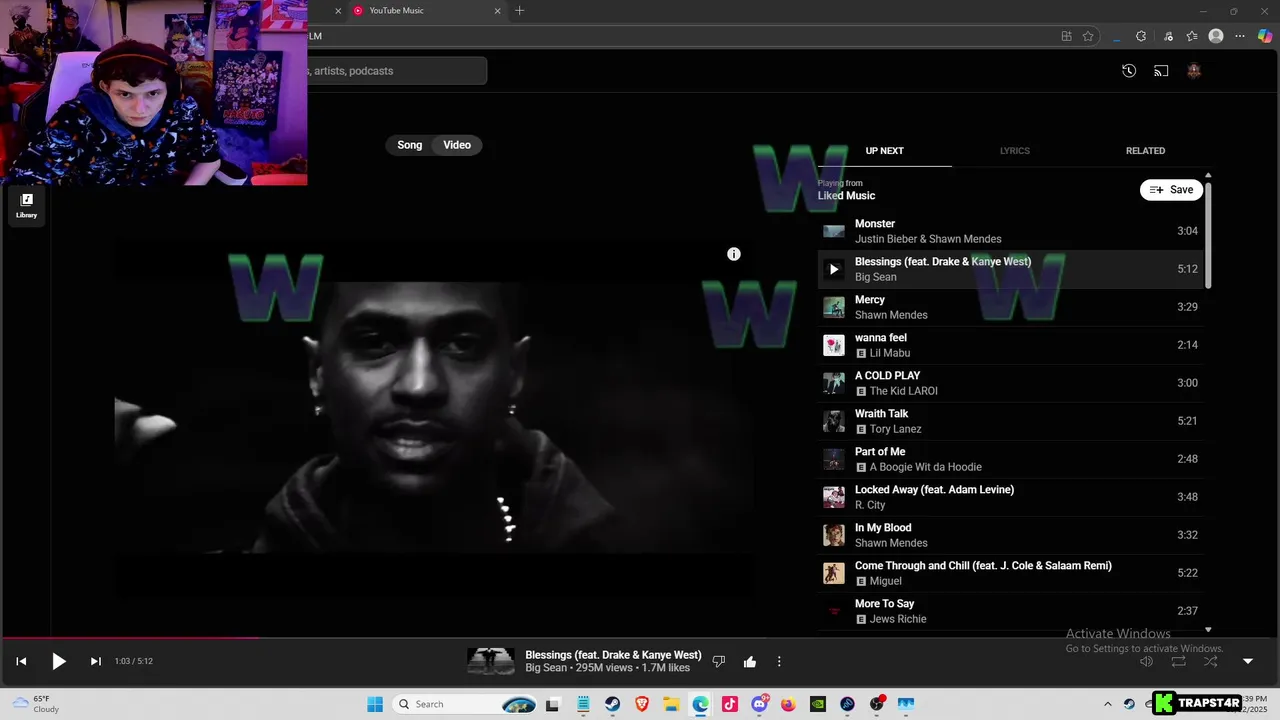This screenshot has width=1280, height=720.
Task: Open Steam from the taskbar
Action: [x=612, y=704]
